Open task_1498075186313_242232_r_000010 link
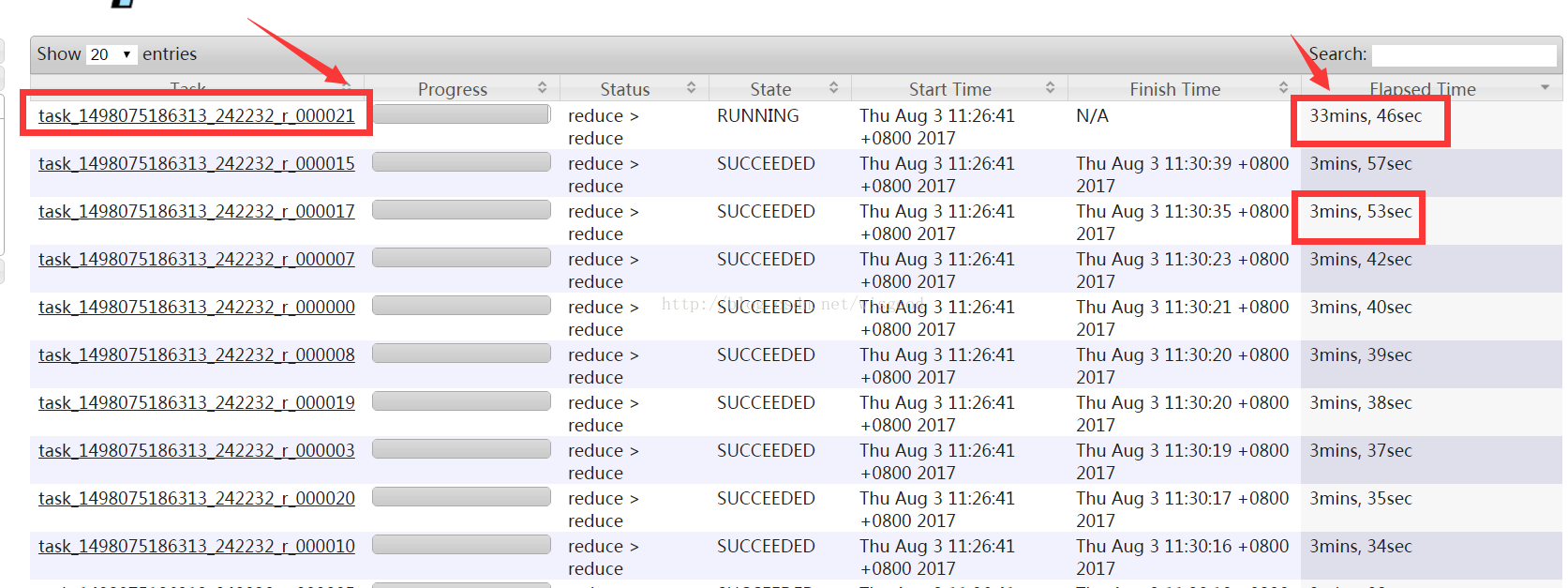The height and width of the screenshot is (588, 1568). [197, 546]
